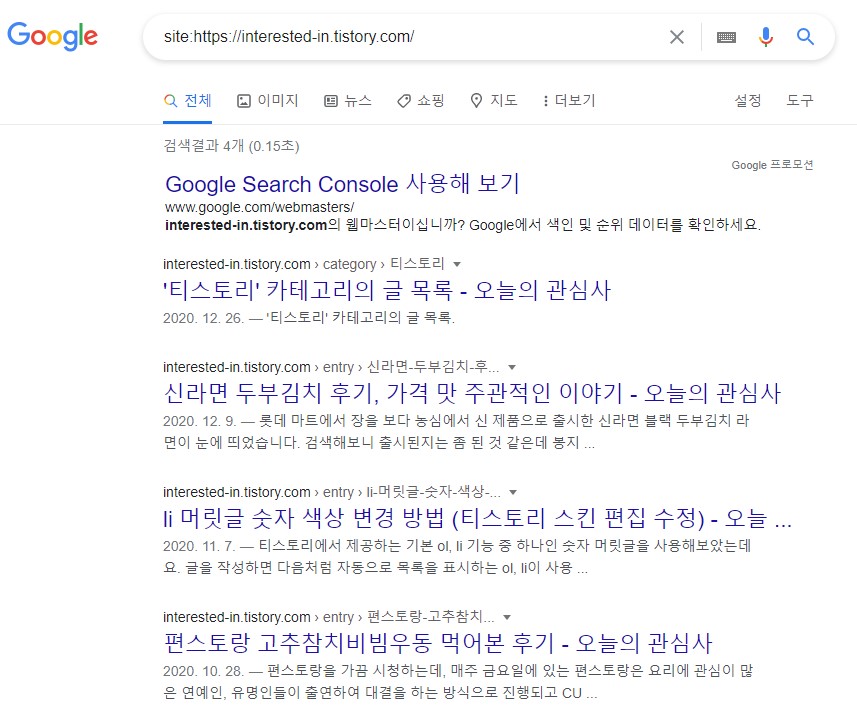Expand dropdown arrow next to li-머릿글-숫자-색상 URL

pos(513,493)
